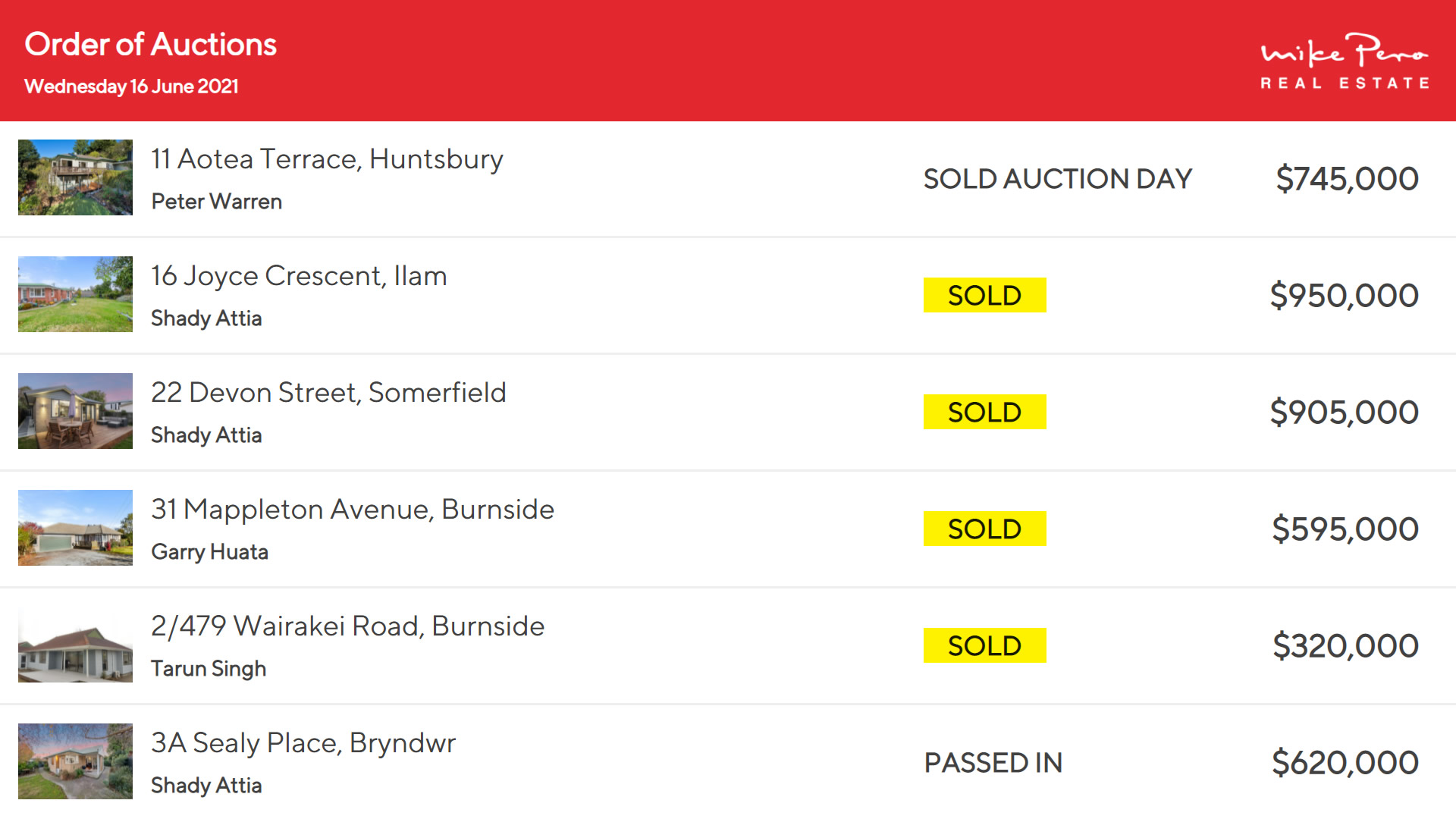Open the 16 Joyce Crescent property photo
Screen dimensions: 1456x819
coord(75,294)
